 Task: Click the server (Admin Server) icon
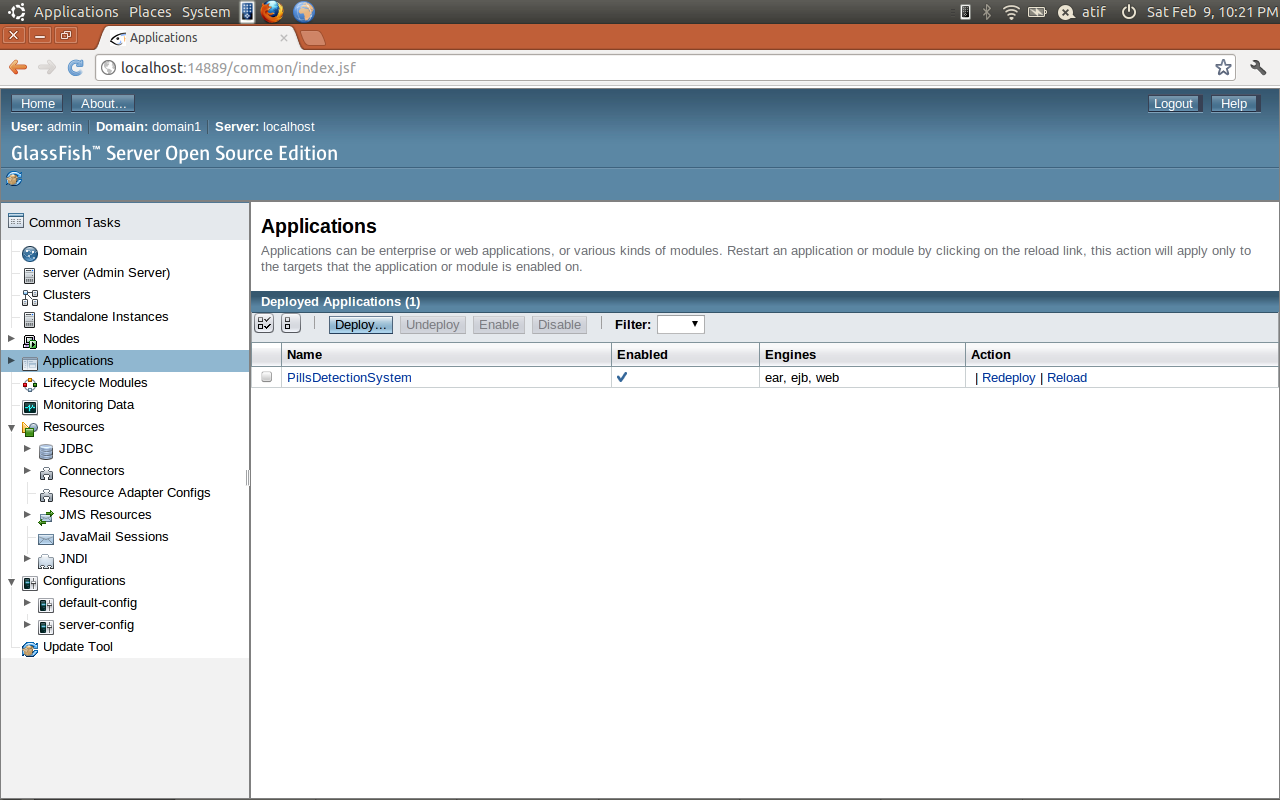tap(30, 275)
